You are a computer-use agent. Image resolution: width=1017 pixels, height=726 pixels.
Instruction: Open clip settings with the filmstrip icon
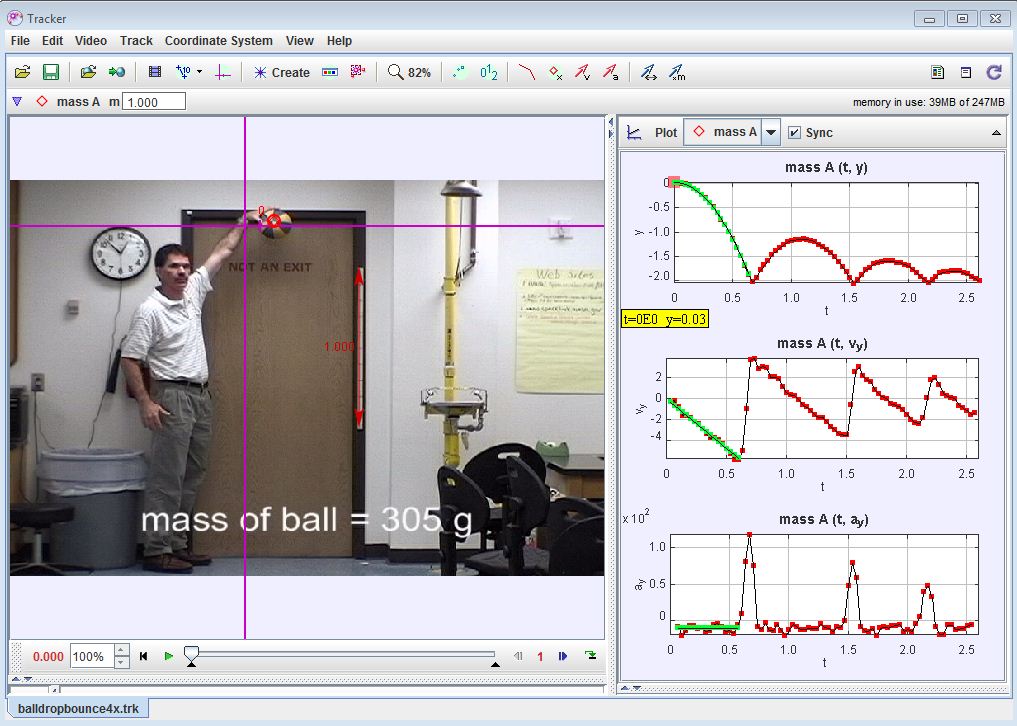[154, 72]
